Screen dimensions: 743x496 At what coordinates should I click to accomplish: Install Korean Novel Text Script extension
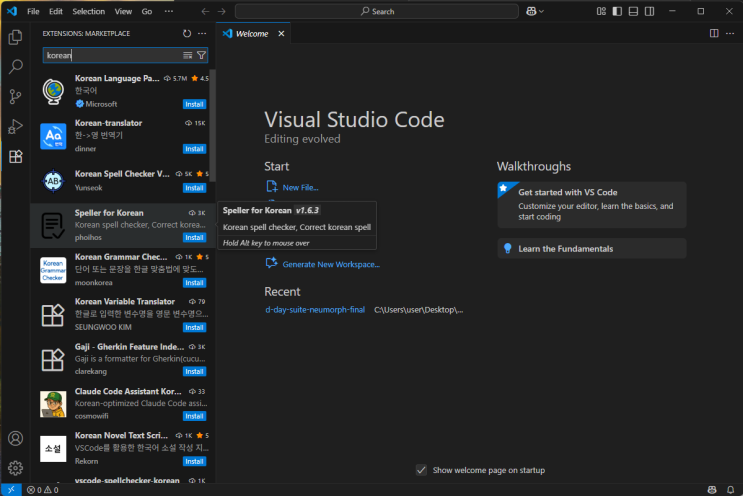point(194,461)
